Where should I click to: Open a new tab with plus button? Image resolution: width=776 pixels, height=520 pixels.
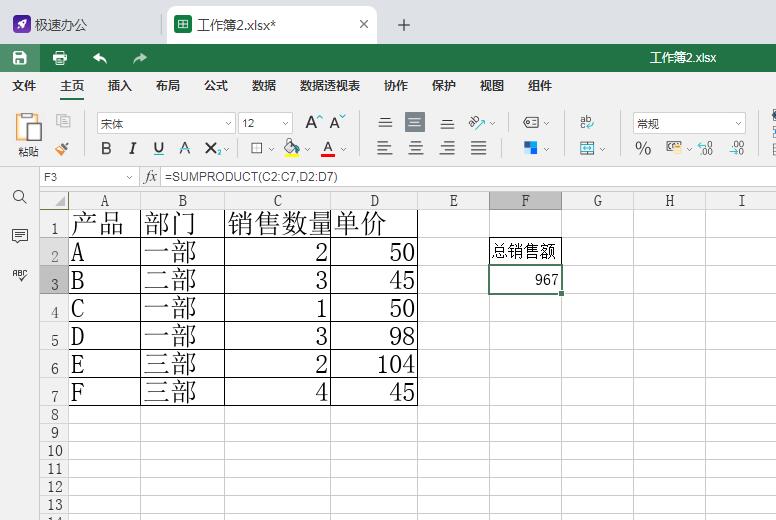click(404, 25)
